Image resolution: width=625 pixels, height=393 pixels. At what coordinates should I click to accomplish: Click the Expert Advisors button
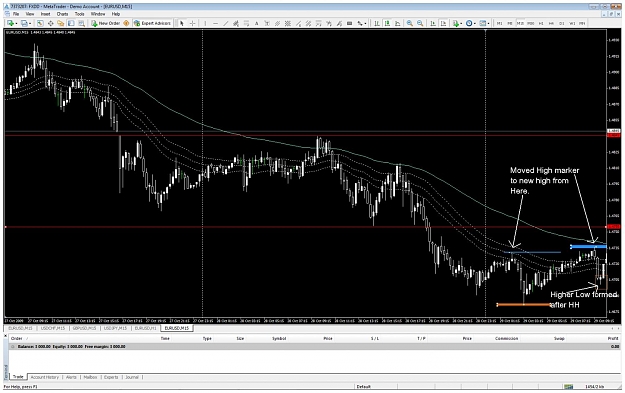pyautogui.click(x=152, y=24)
